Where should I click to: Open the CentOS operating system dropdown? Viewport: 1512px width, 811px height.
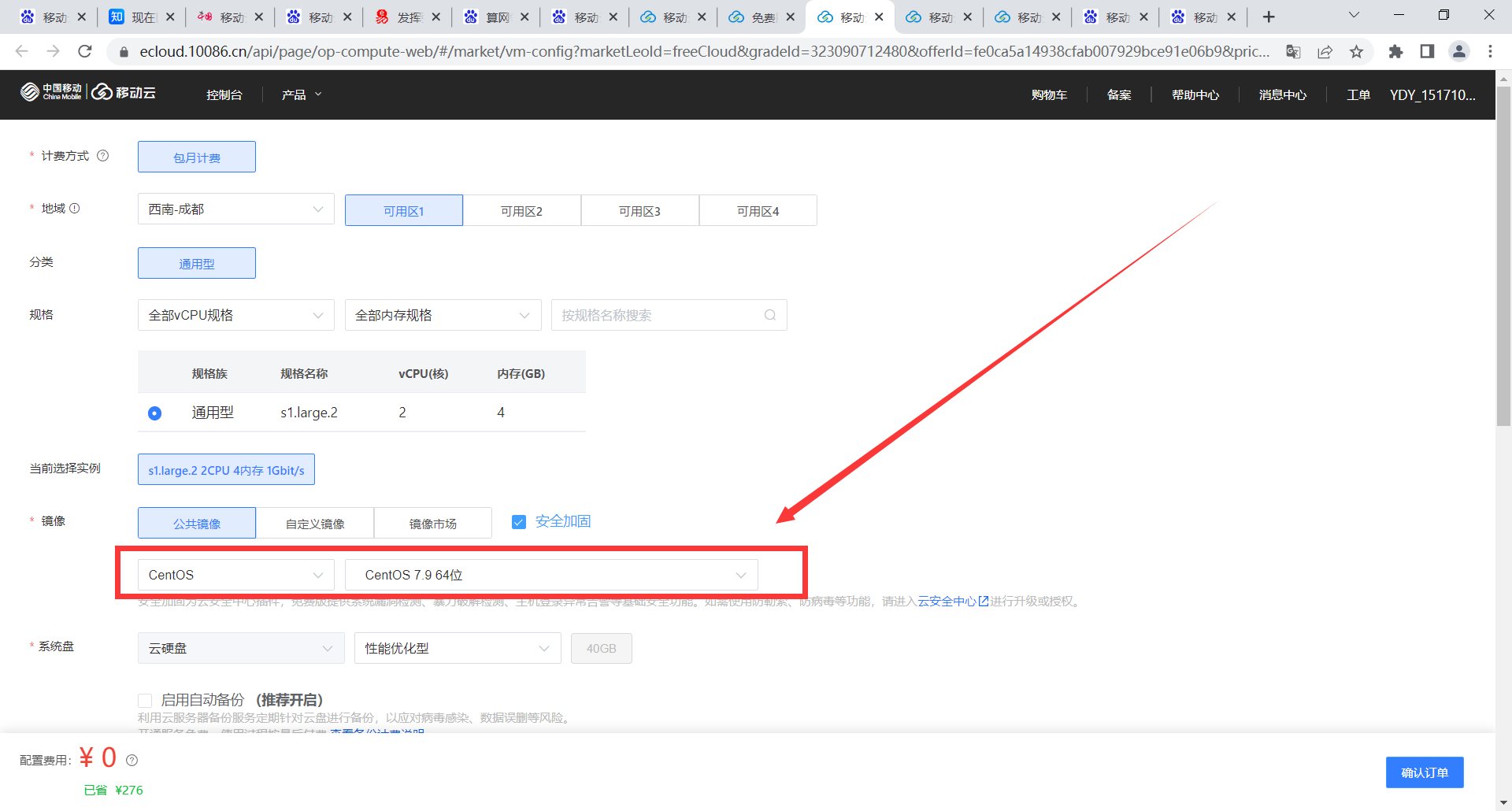tap(236, 575)
